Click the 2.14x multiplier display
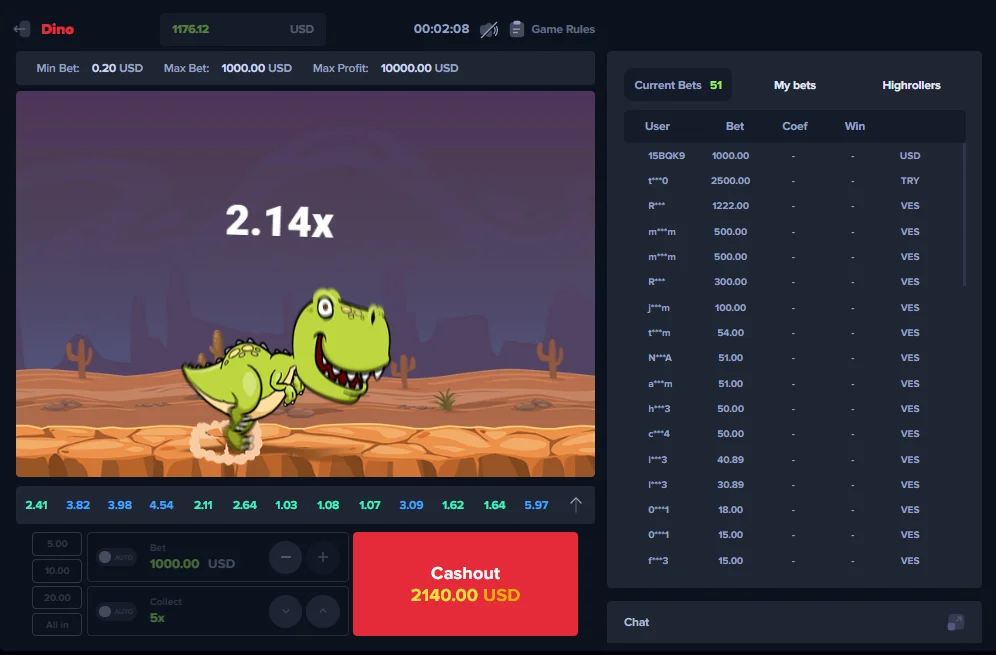This screenshot has width=996, height=655. (x=279, y=221)
